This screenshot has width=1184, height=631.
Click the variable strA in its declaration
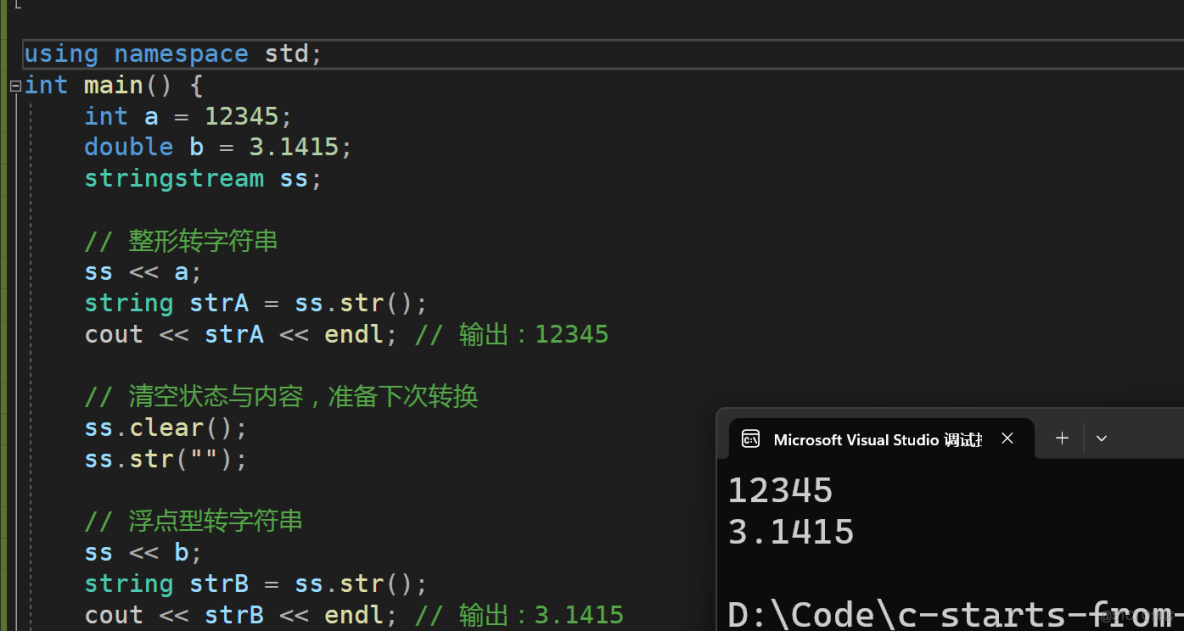point(219,302)
